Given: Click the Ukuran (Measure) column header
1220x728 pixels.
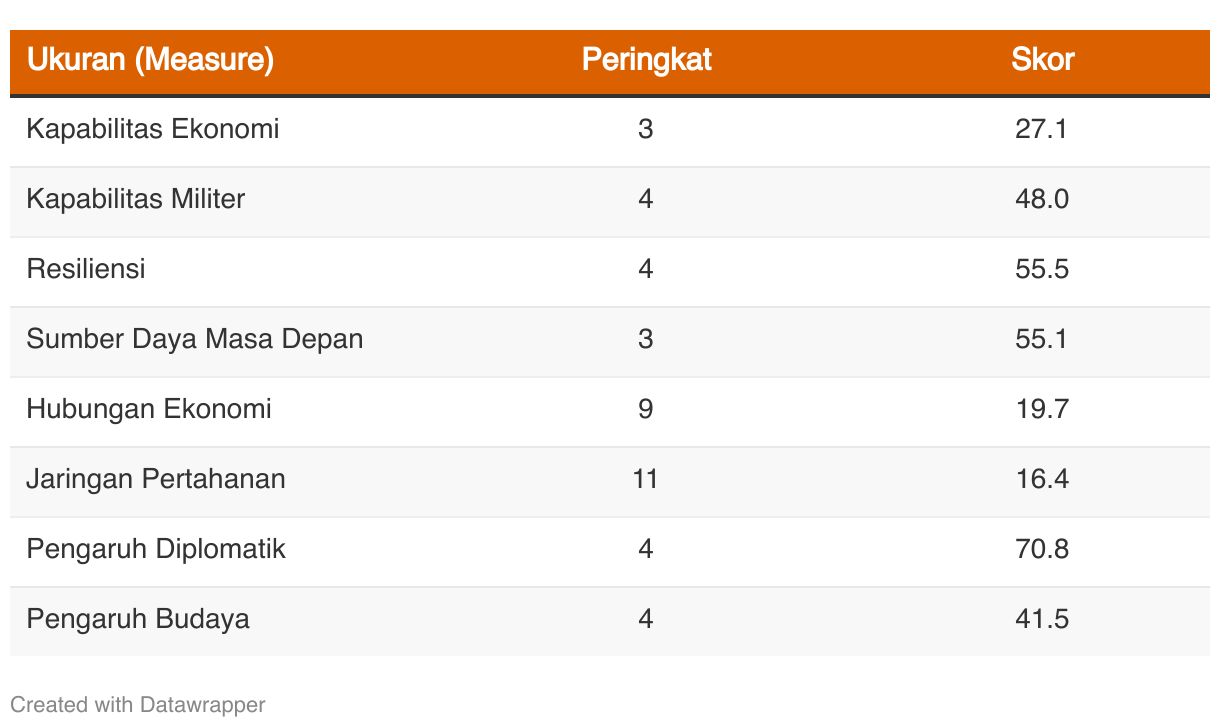Looking at the screenshot, I should click(x=150, y=60).
